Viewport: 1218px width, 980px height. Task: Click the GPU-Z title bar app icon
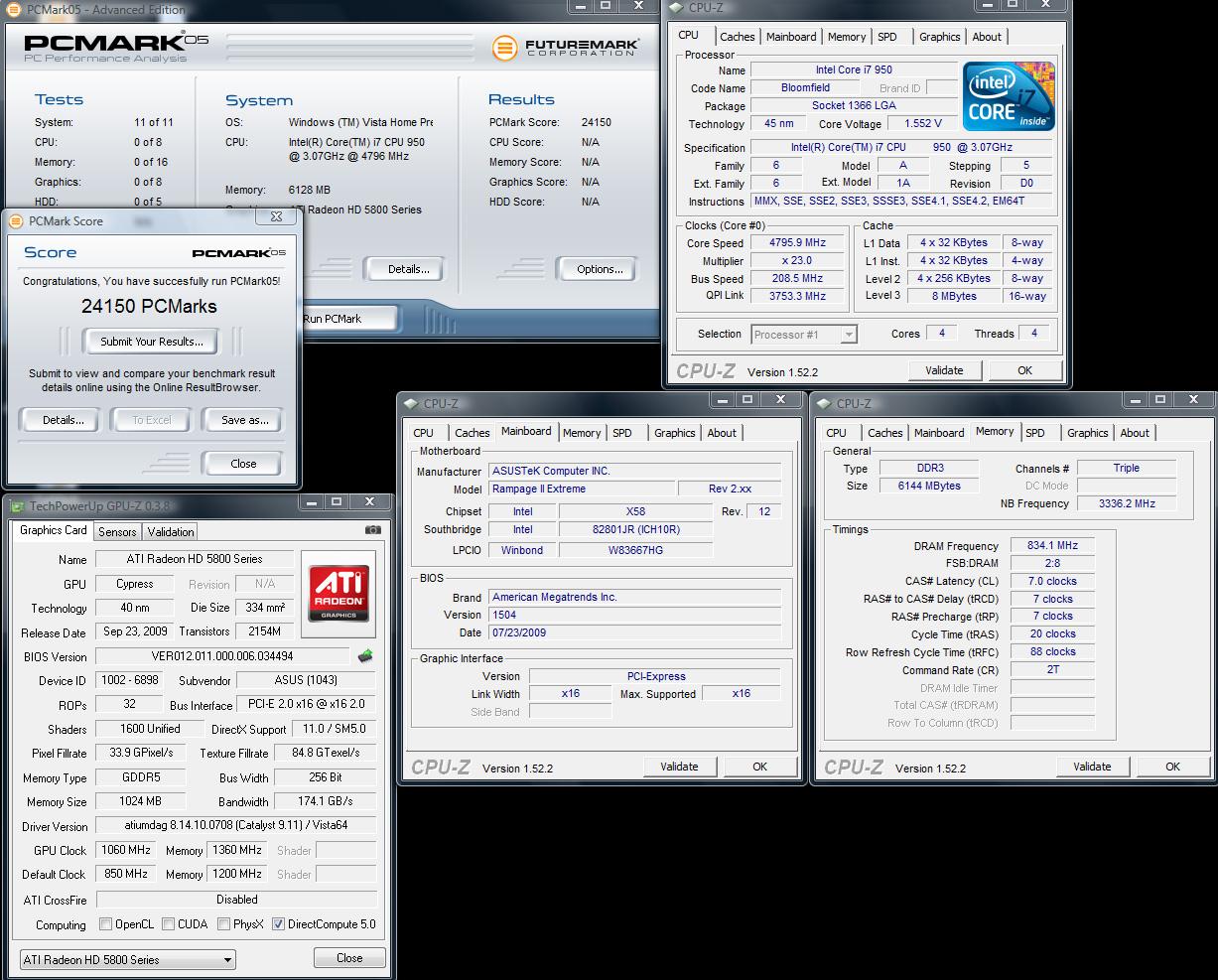click(18, 506)
